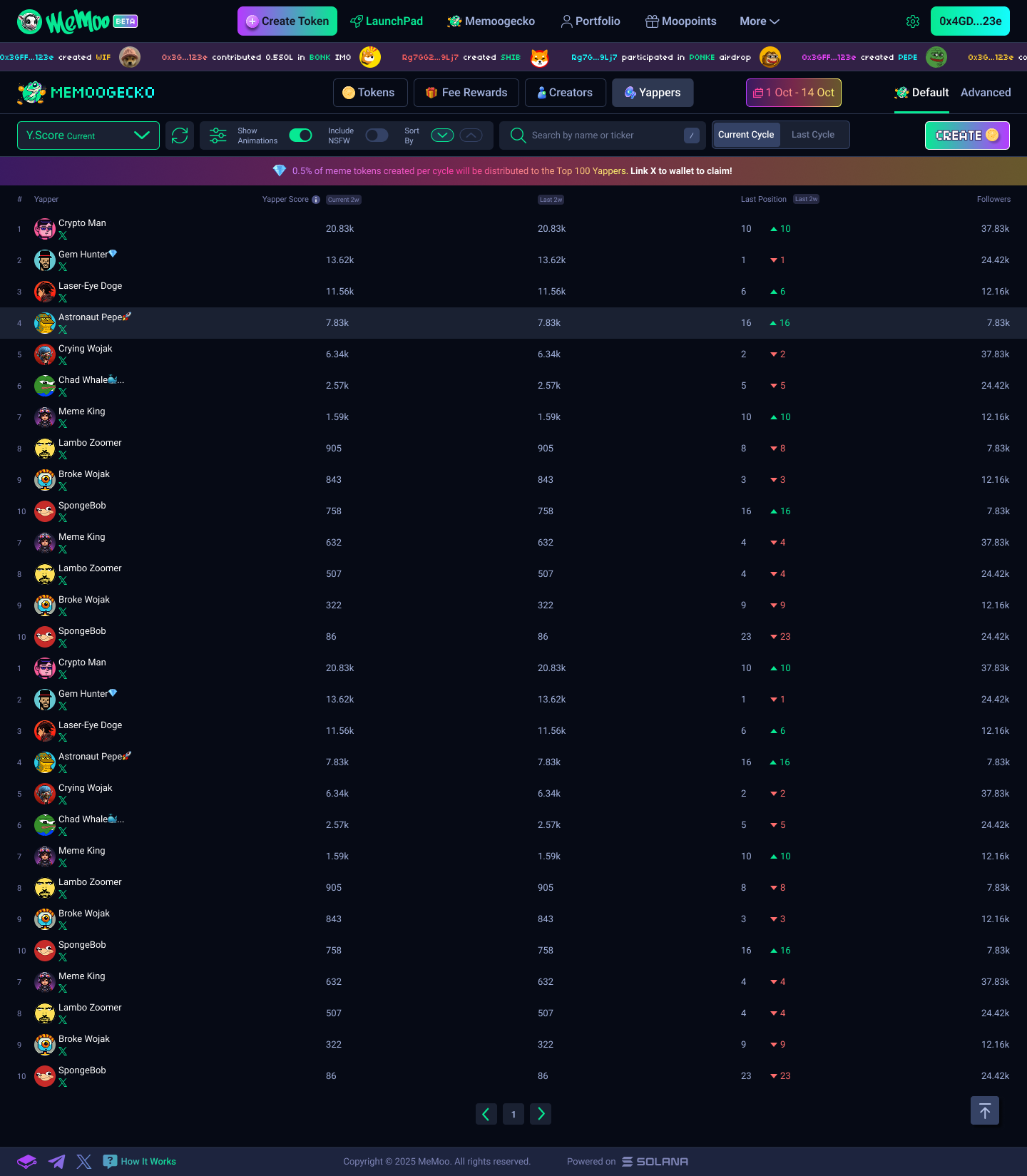Expand the Y.Score Current dropdown
1027x1176 pixels.
(x=88, y=136)
